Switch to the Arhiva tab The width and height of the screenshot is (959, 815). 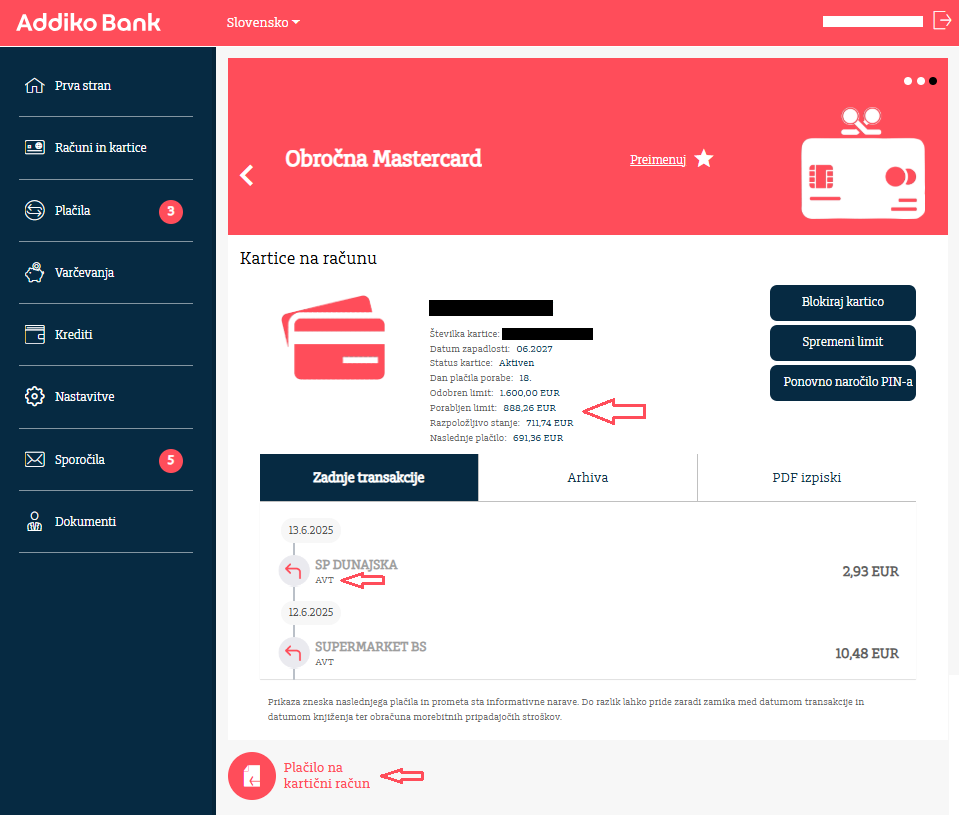pyautogui.click(x=588, y=478)
